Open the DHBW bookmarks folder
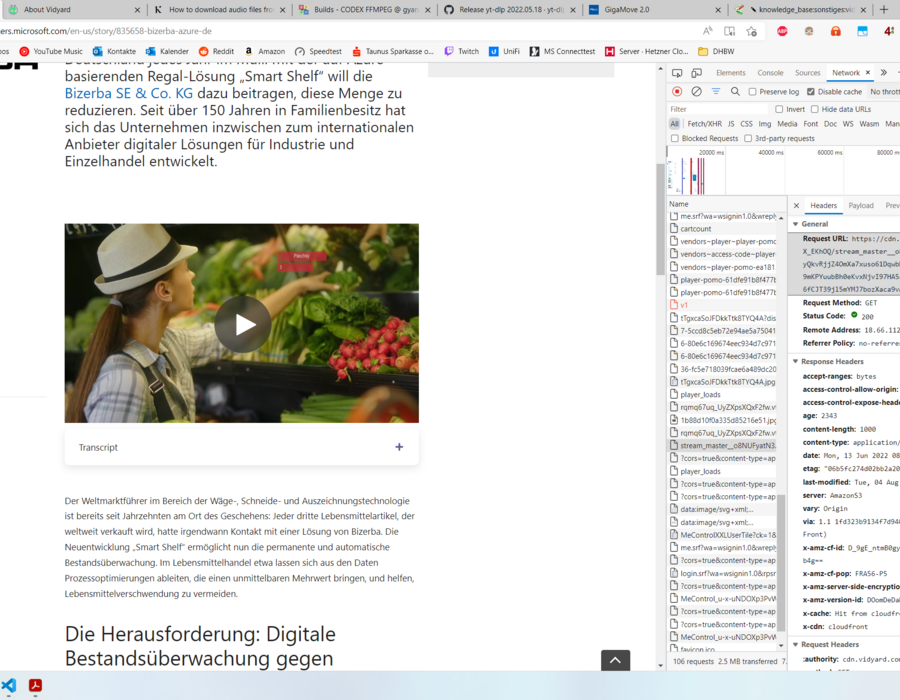This screenshot has height=700, width=900. [x=716, y=51]
